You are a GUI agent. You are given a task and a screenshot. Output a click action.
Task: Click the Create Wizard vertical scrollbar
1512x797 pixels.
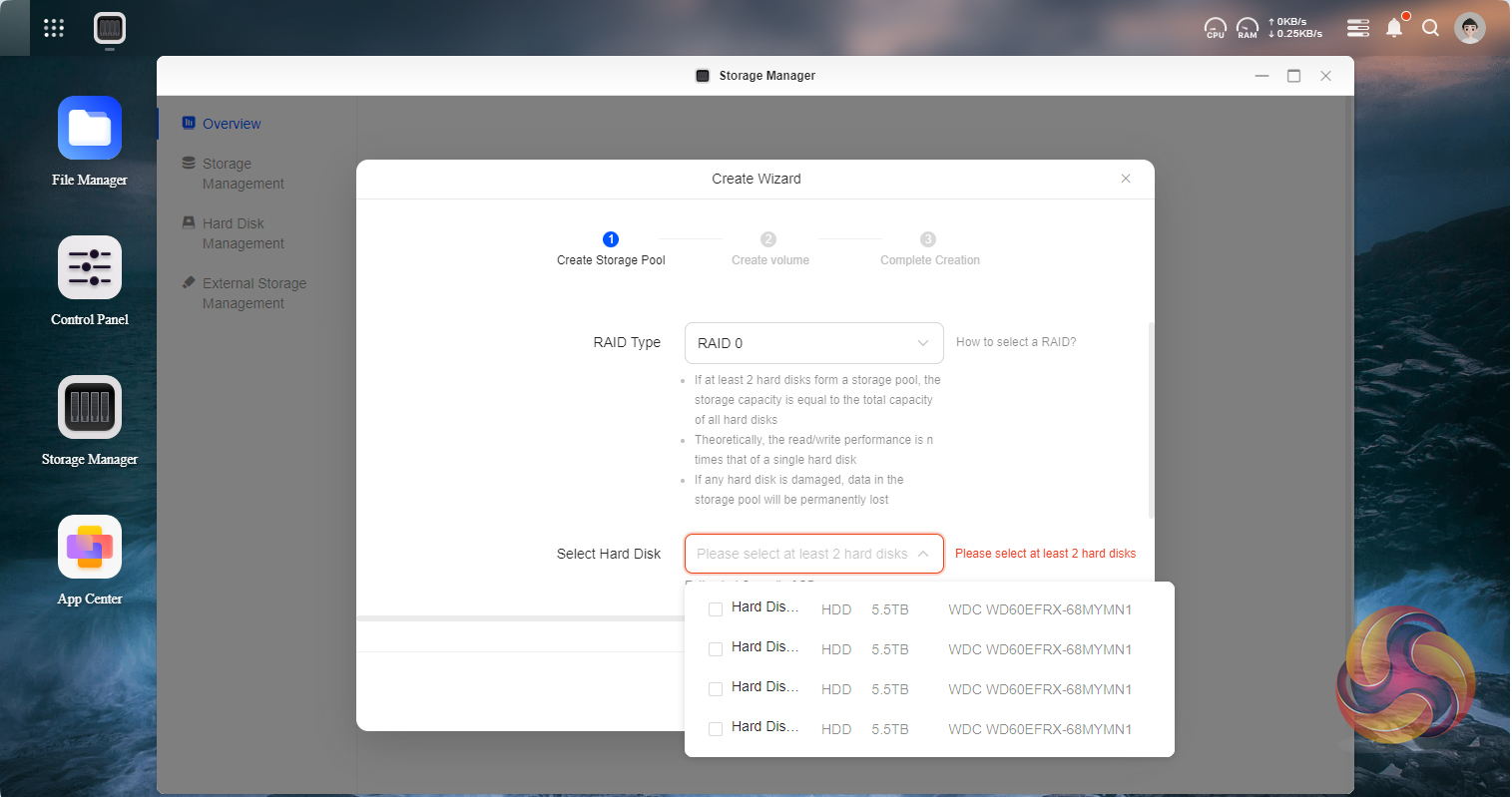click(1151, 420)
